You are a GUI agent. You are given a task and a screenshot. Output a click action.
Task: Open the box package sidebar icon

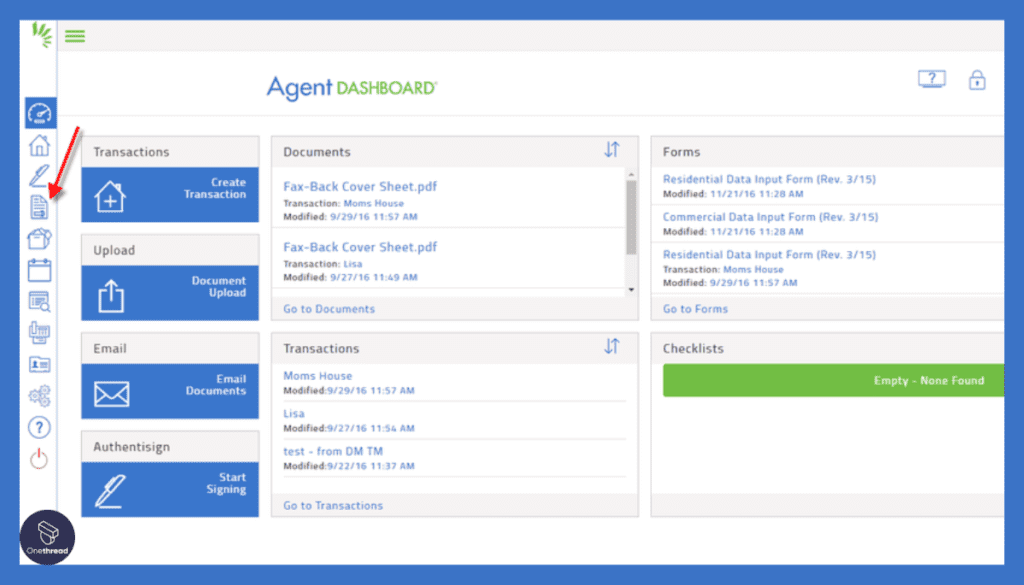click(x=39, y=239)
